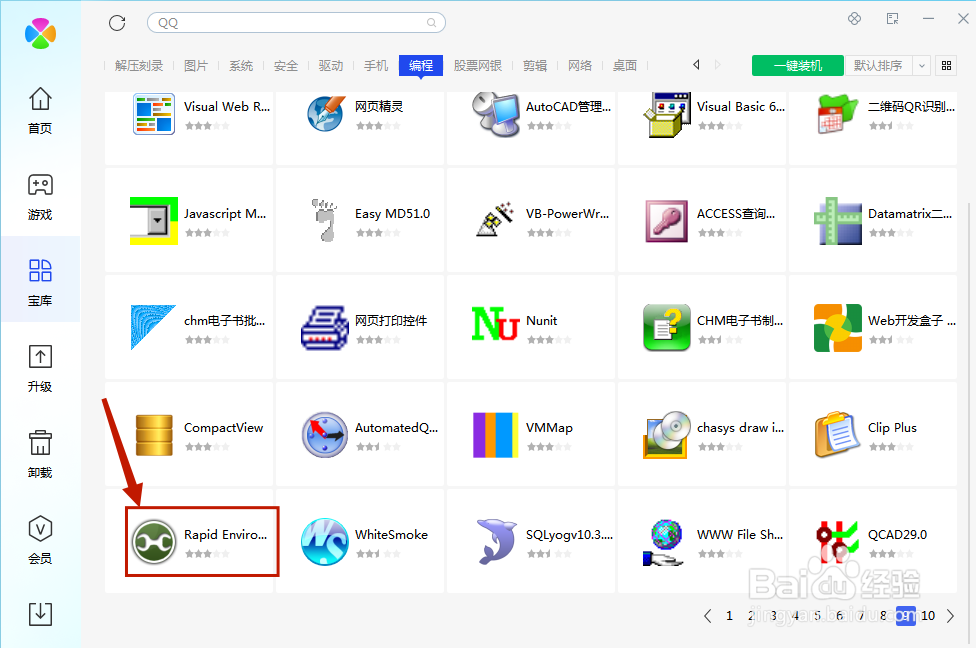Switch to the 手机 category tab
Viewport: 976px width, 648px height.
pyautogui.click(x=376, y=65)
